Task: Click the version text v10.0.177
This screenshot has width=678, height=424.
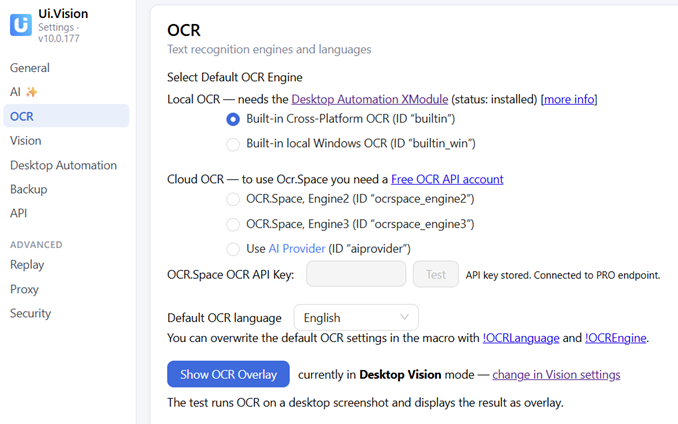Action: click(59, 38)
